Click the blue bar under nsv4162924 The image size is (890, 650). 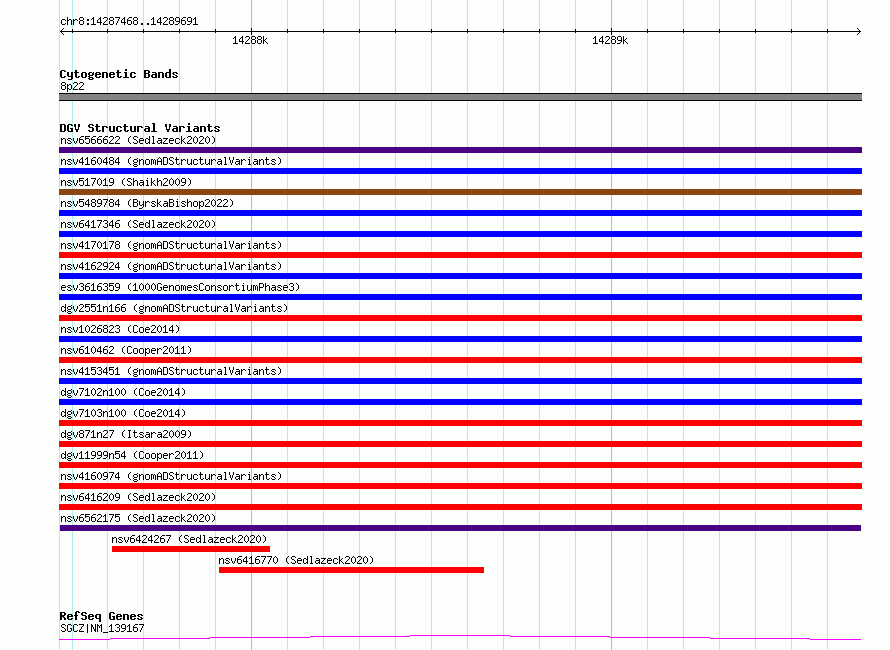point(460,276)
